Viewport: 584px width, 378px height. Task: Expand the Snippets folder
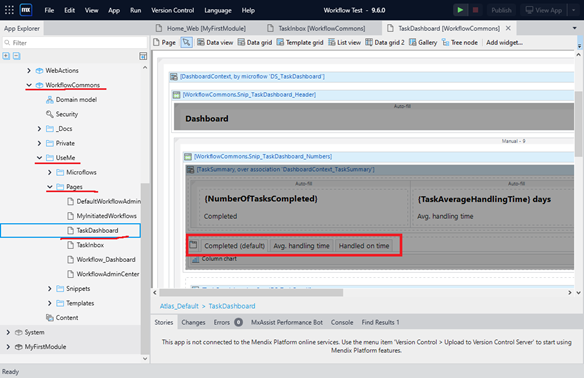point(50,288)
